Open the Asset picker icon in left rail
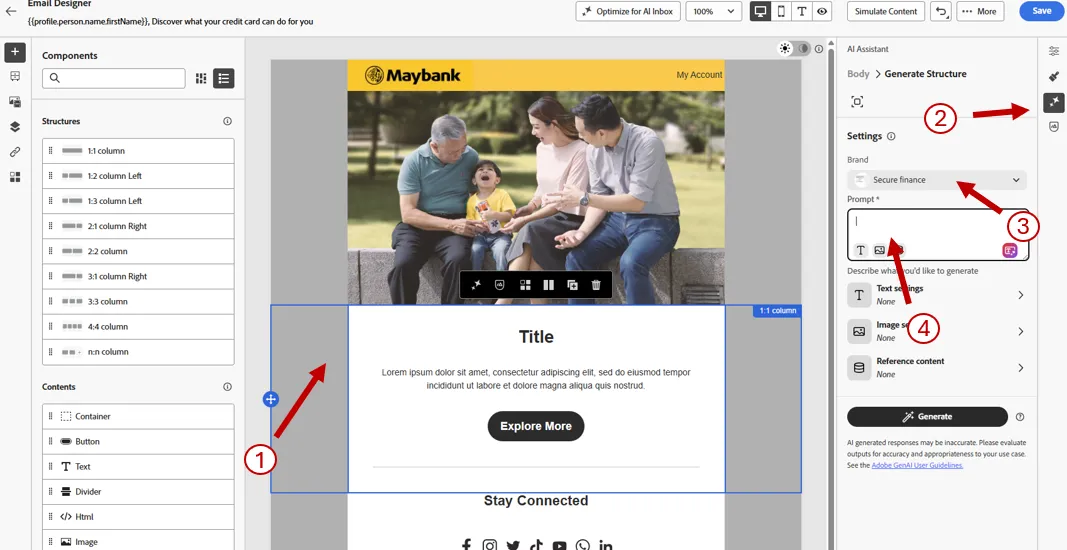The width and height of the screenshot is (1067, 550). coord(15,102)
